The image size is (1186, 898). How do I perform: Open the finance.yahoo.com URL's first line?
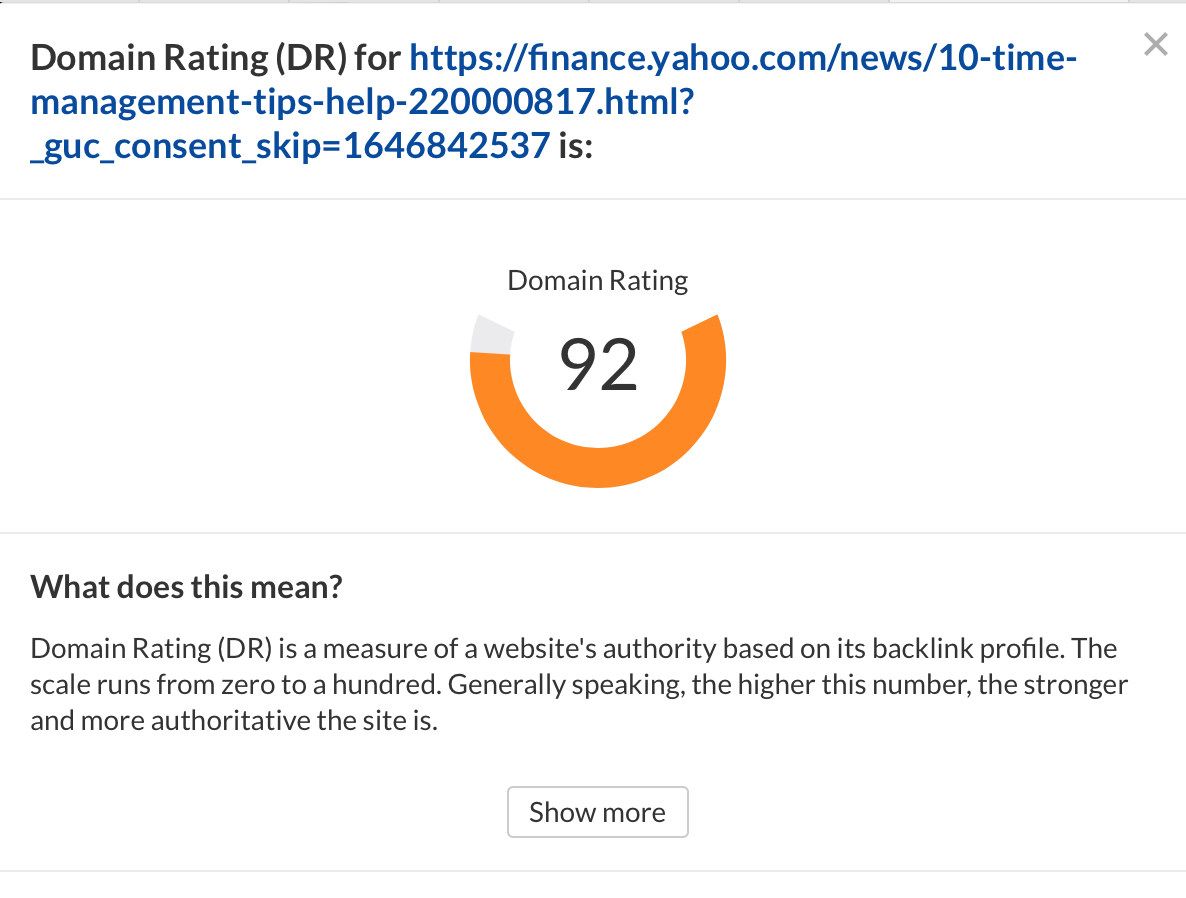click(x=743, y=59)
